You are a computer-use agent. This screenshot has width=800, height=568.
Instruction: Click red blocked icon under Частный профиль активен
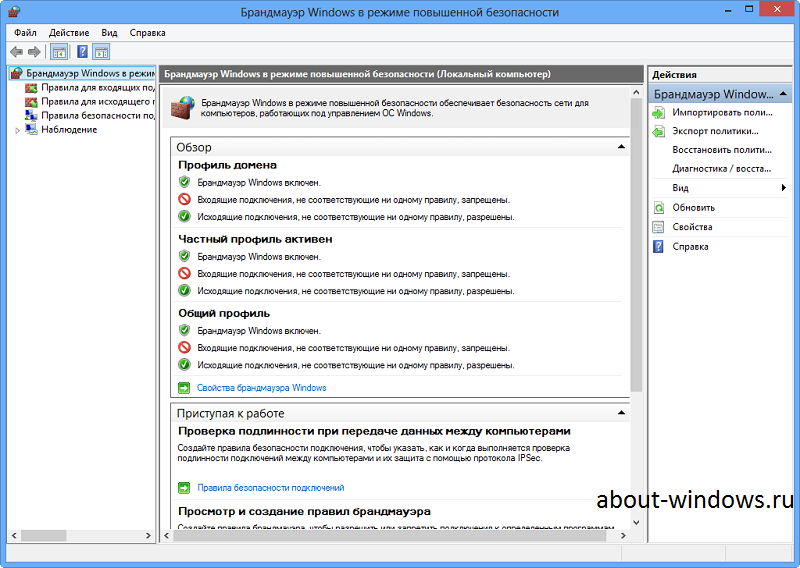(x=184, y=274)
